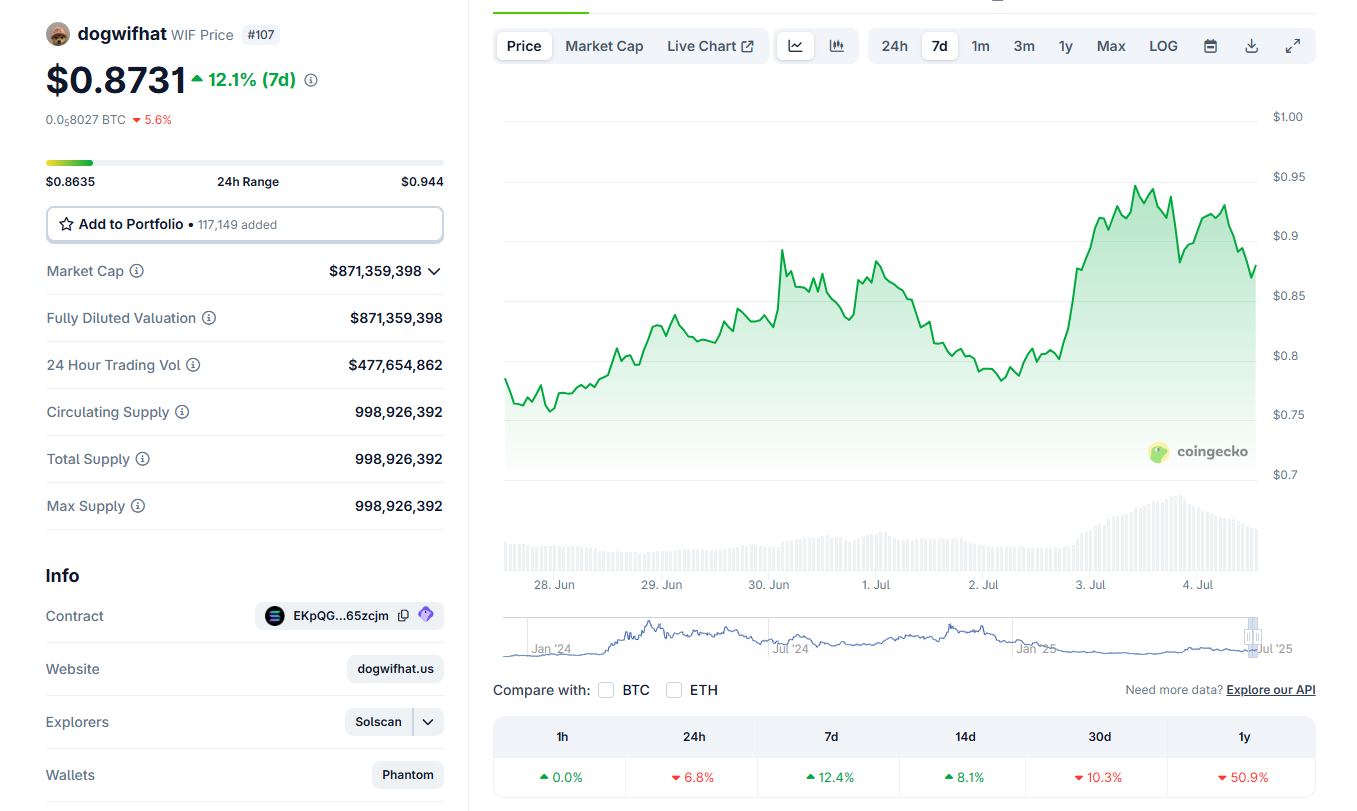Click the chart navigator range handle
Image resolution: width=1357 pixels, height=811 pixels.
(1252, 637)
